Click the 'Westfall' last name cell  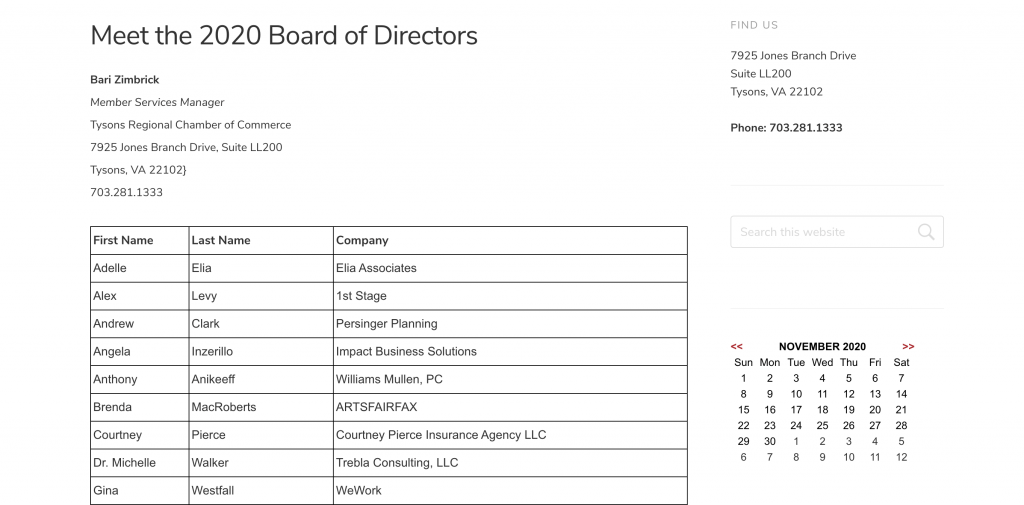(x=261, y=491)
